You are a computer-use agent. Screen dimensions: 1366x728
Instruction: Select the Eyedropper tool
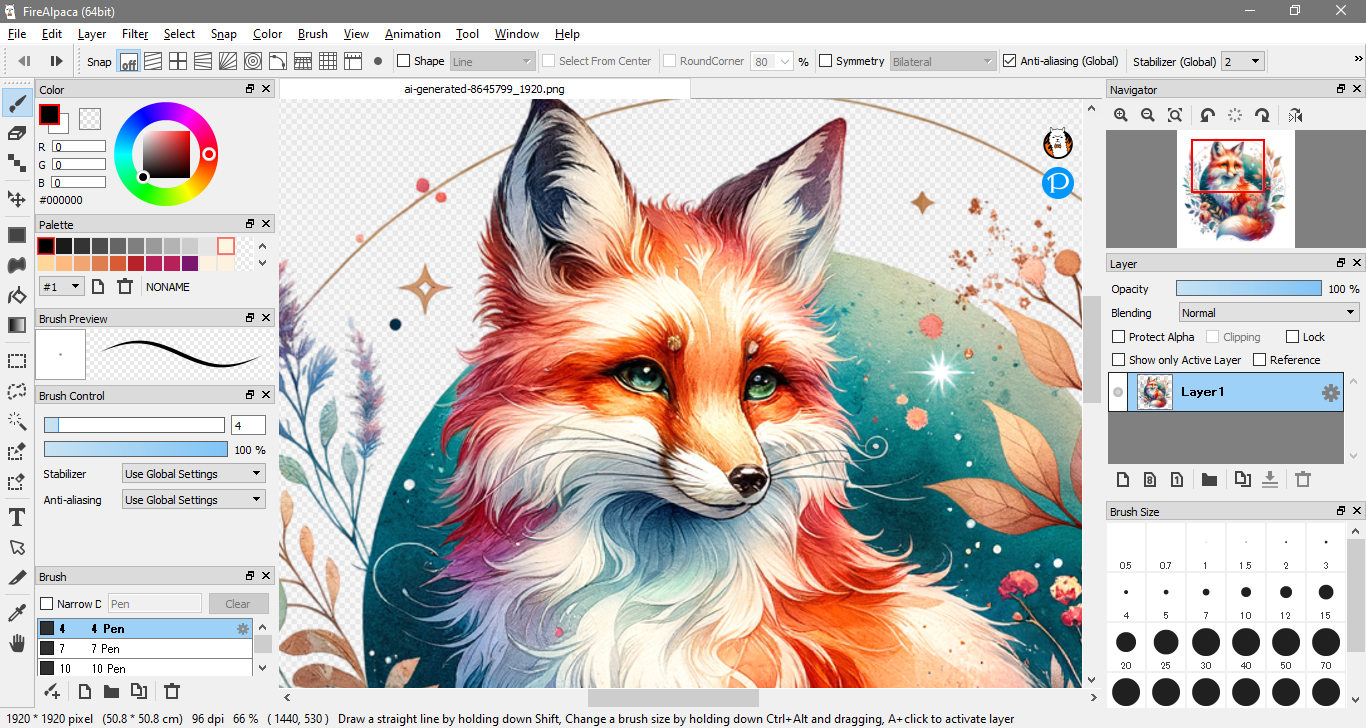17,613
